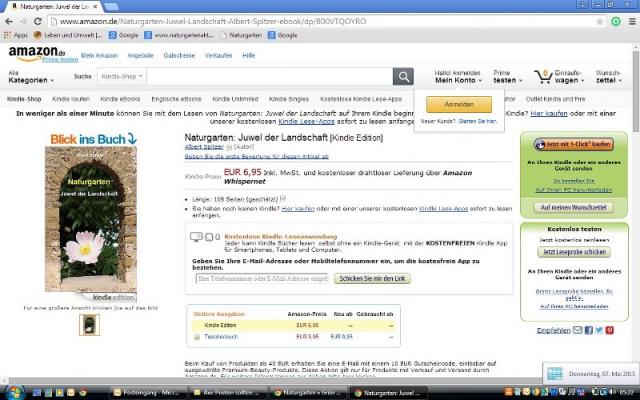
Task: Open new browser tab
Action: click(x=111, y=7)
